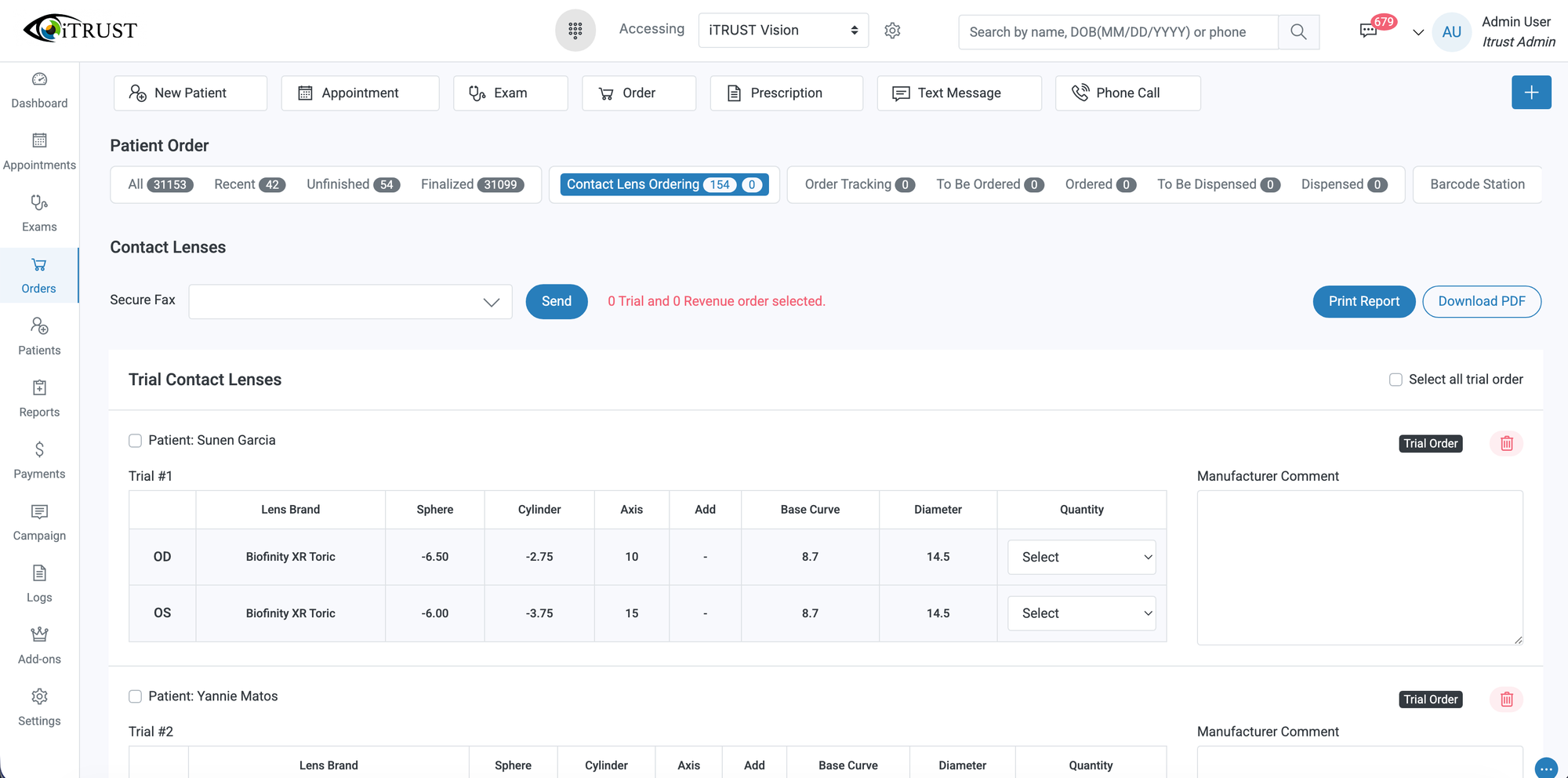Open Dashboard from the sidebar

tap(39, 90)
